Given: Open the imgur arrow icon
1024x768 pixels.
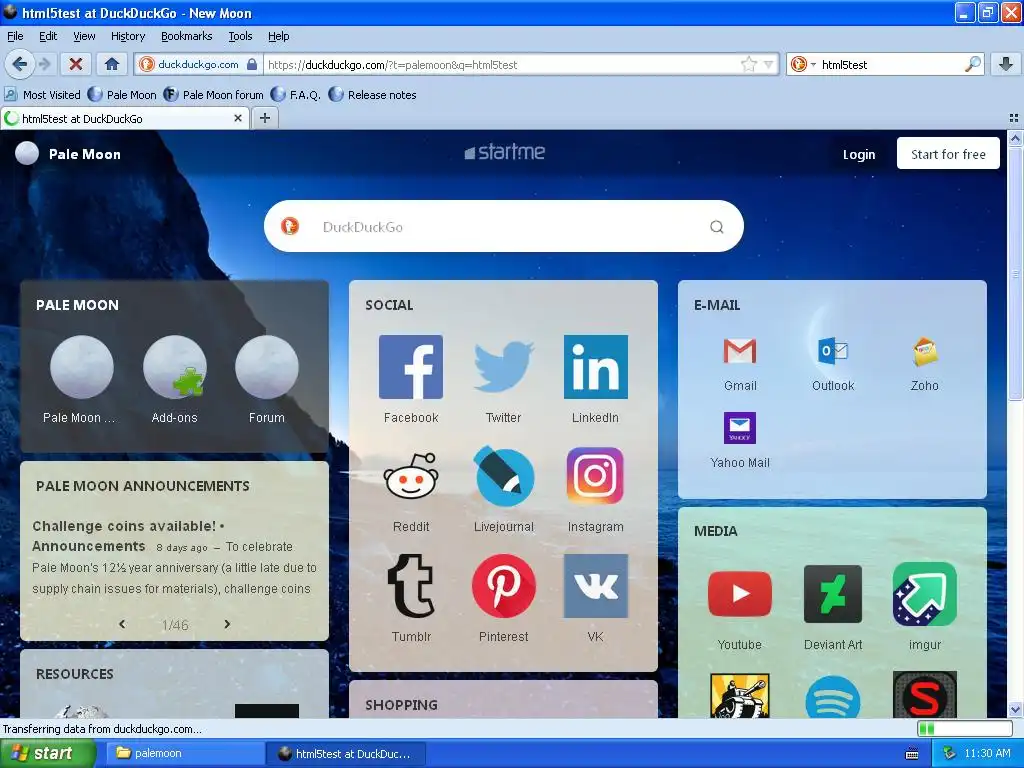Looking at the screenshot, I should (925, 594).
